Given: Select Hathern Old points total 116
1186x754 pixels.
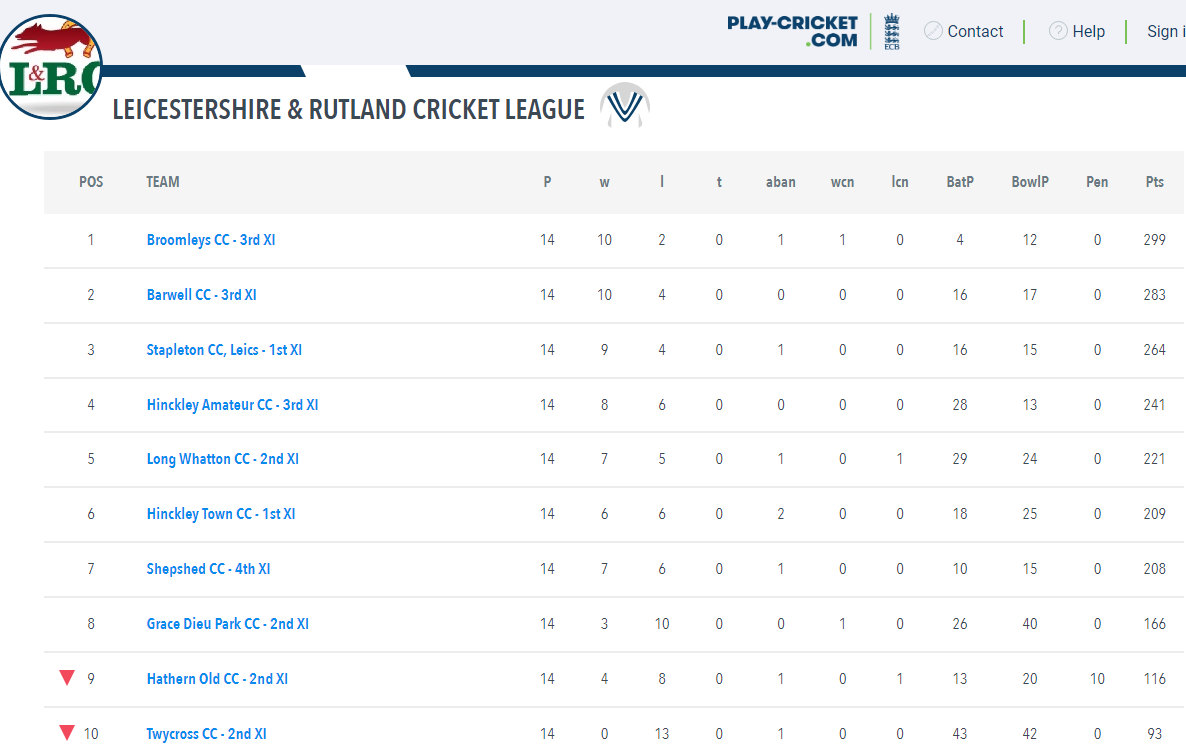Looking at the screenshot, I should coord(1154,679).
